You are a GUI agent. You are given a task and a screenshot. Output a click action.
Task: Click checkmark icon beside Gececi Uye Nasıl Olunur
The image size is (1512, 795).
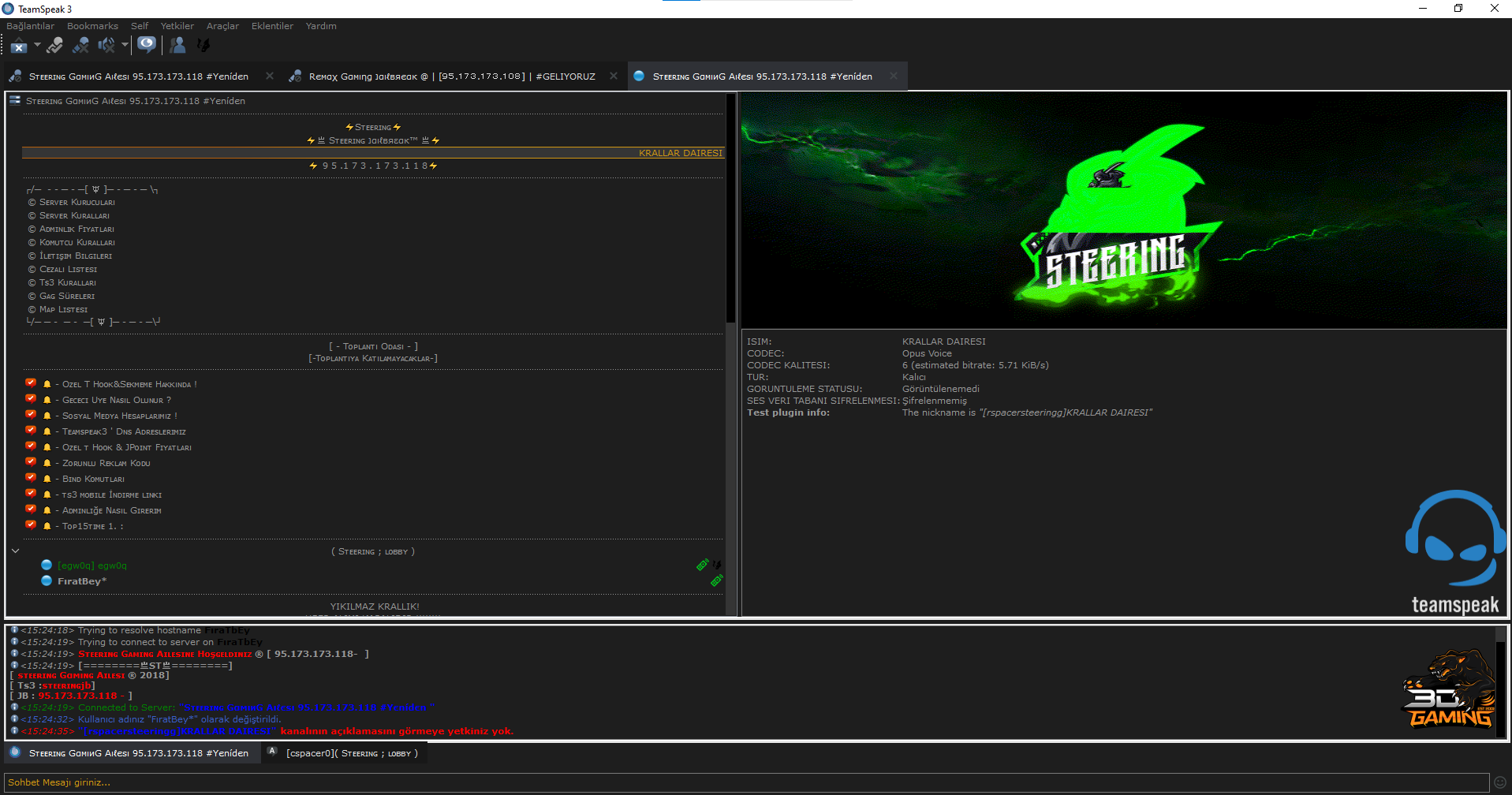(31, 399)
